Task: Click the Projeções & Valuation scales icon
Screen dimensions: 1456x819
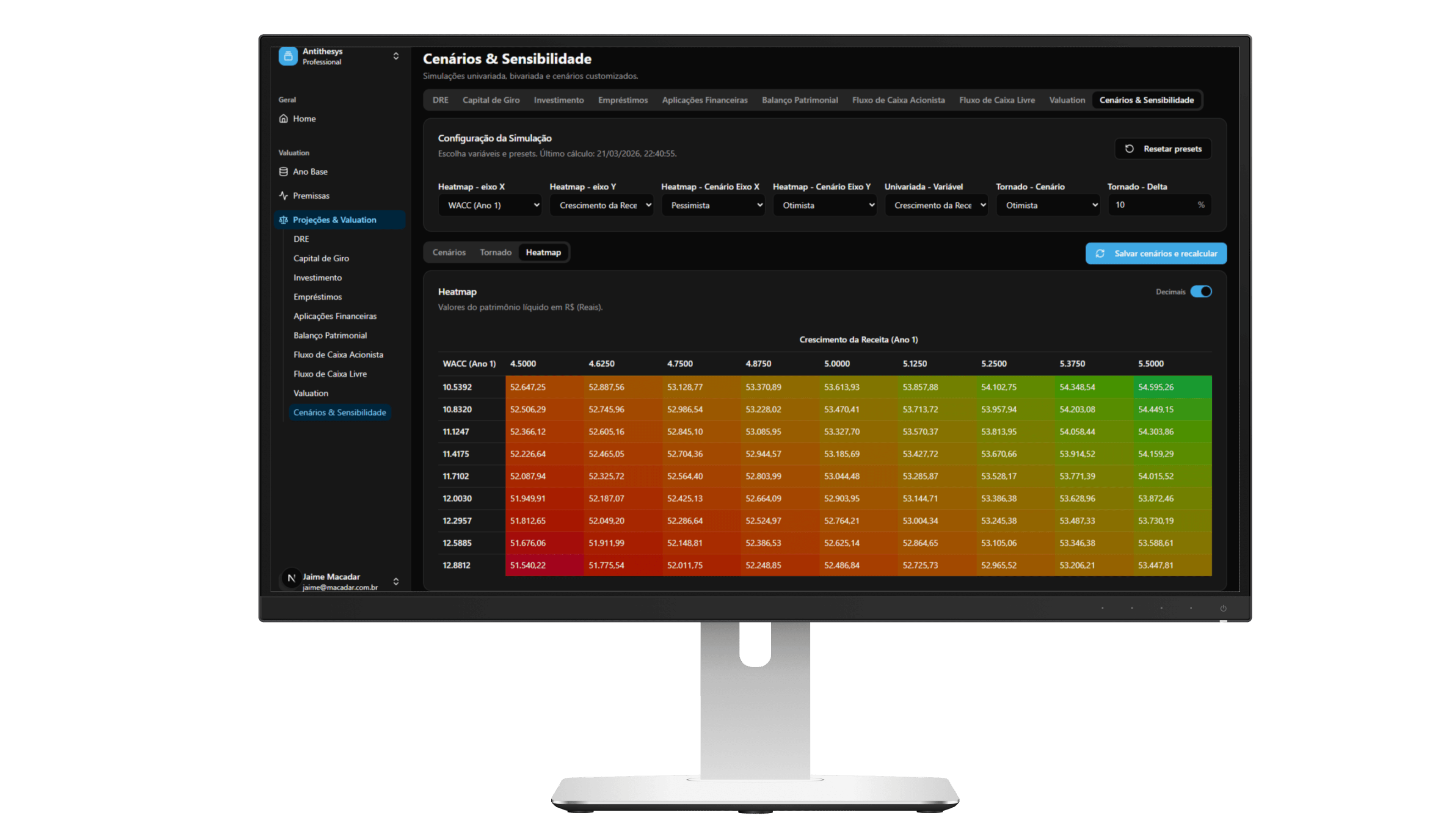Action: (x=284, y=220)
